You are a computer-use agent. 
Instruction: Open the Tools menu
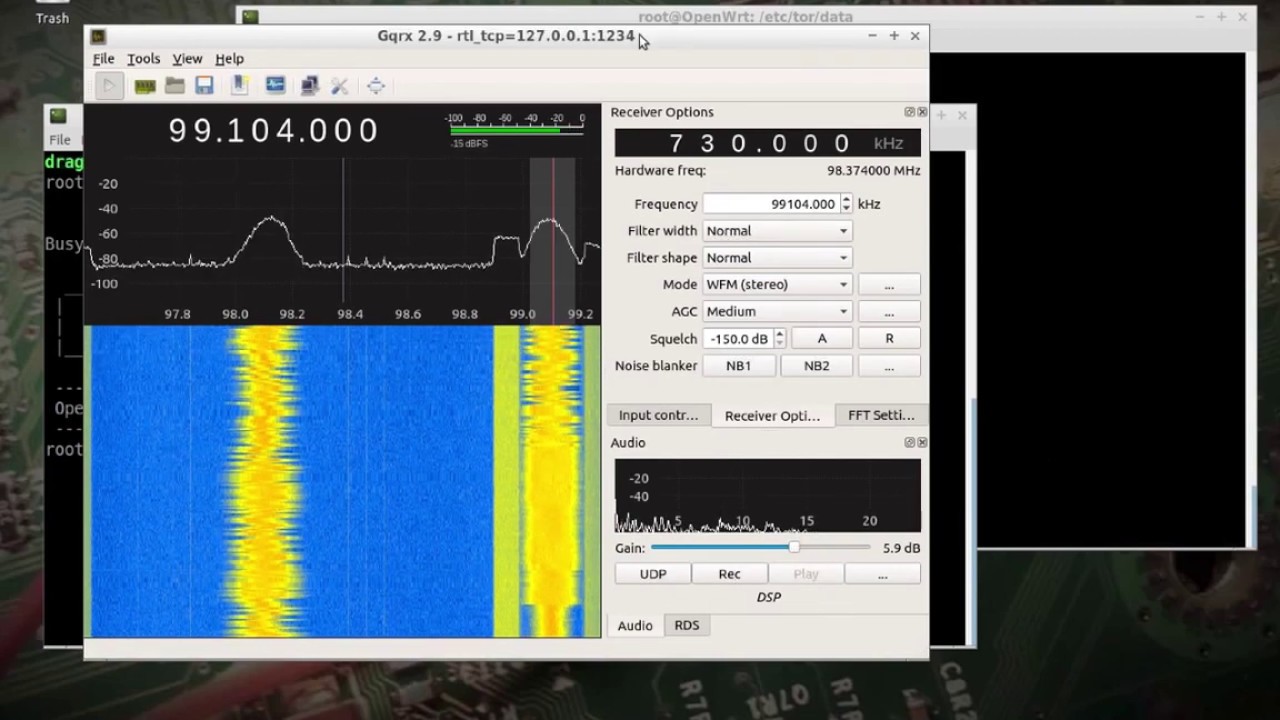point(143,59)
